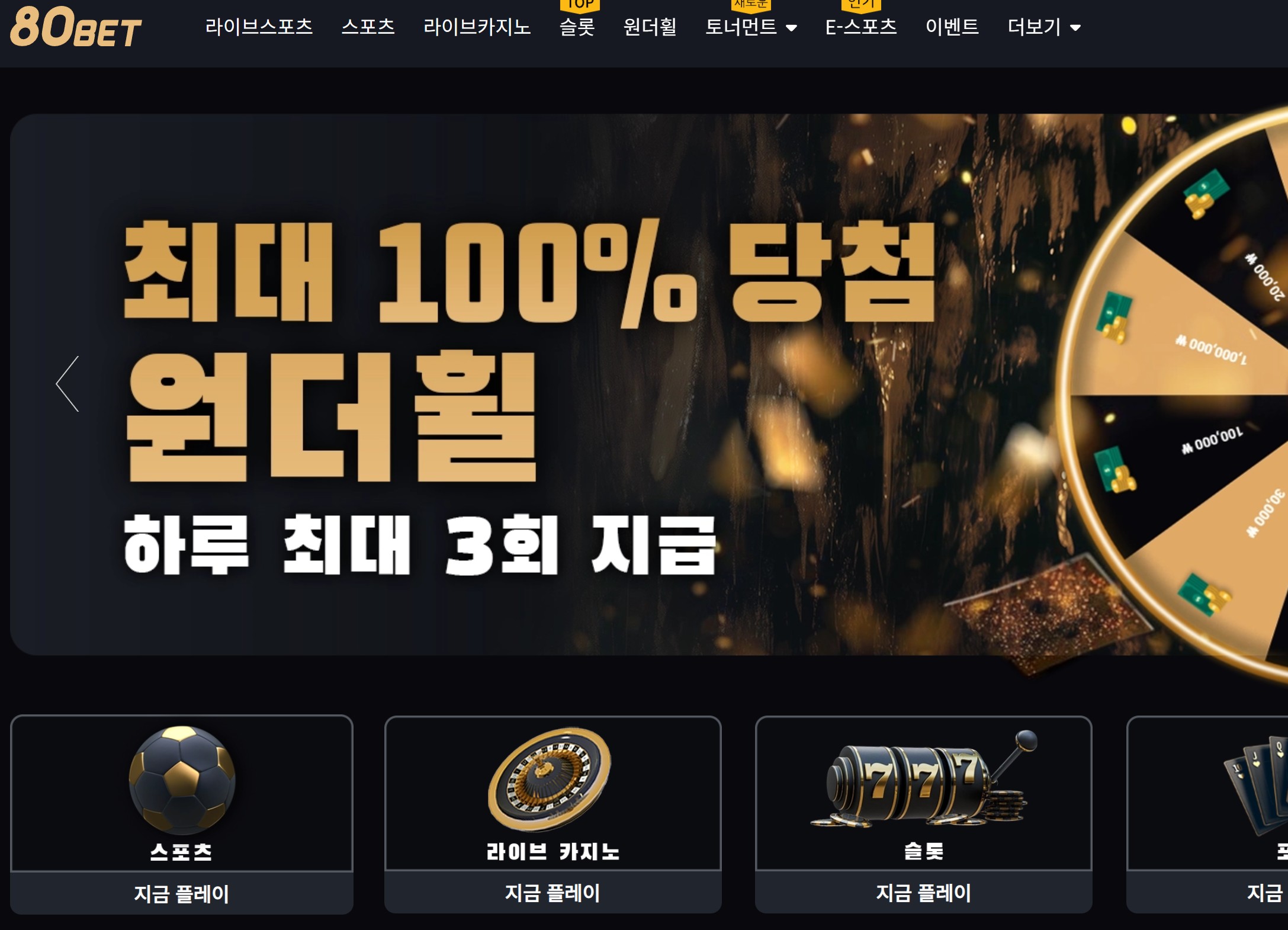The height and width of the screenshot is (930, 1288).
Task: Select 원더휠 in the top navigation
Action: coord(650,27)
